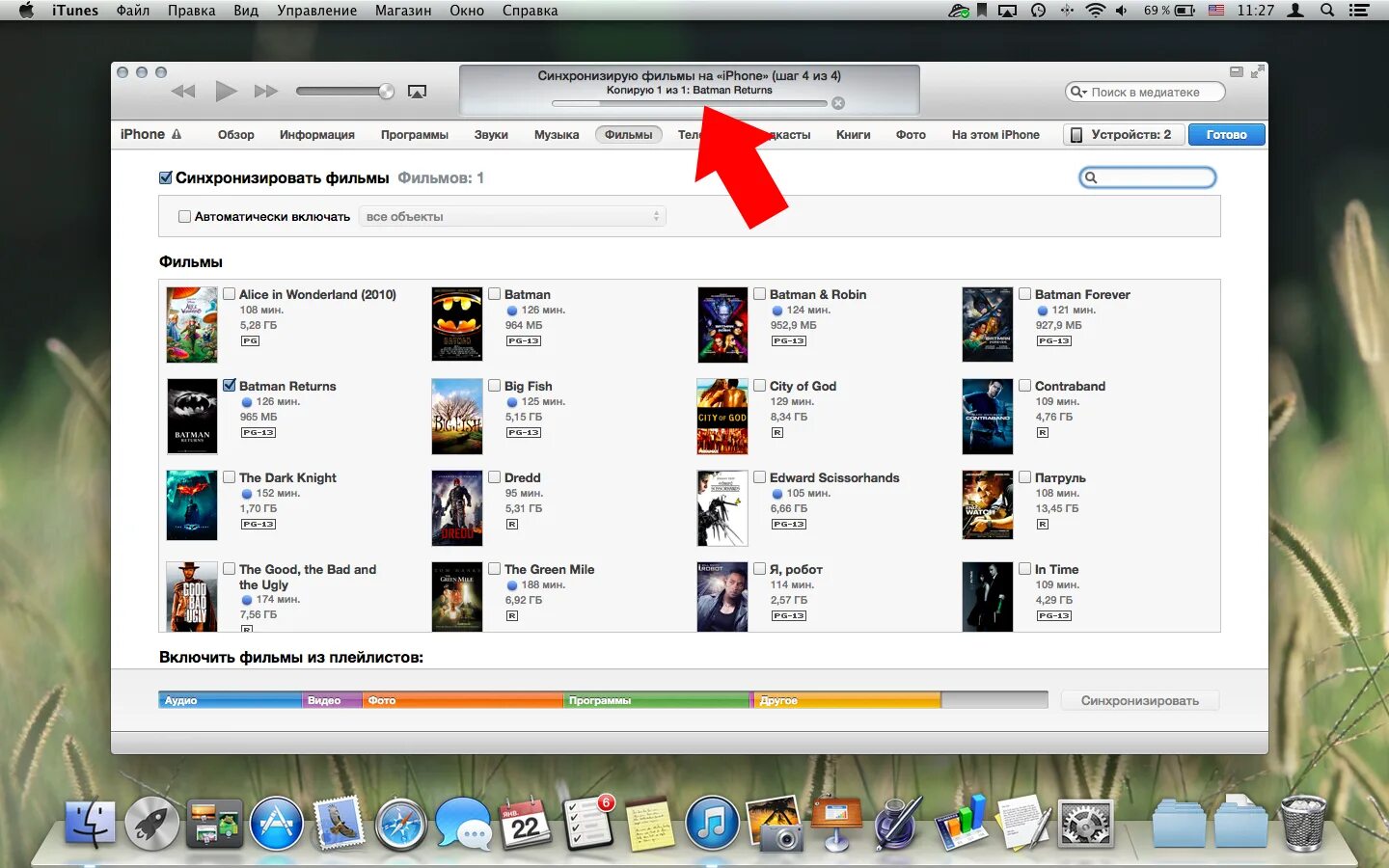Viewport: 1389px width, 868px height.
Task: Check the Edward Scissorhands movie
Action: (x=760, y=477)
